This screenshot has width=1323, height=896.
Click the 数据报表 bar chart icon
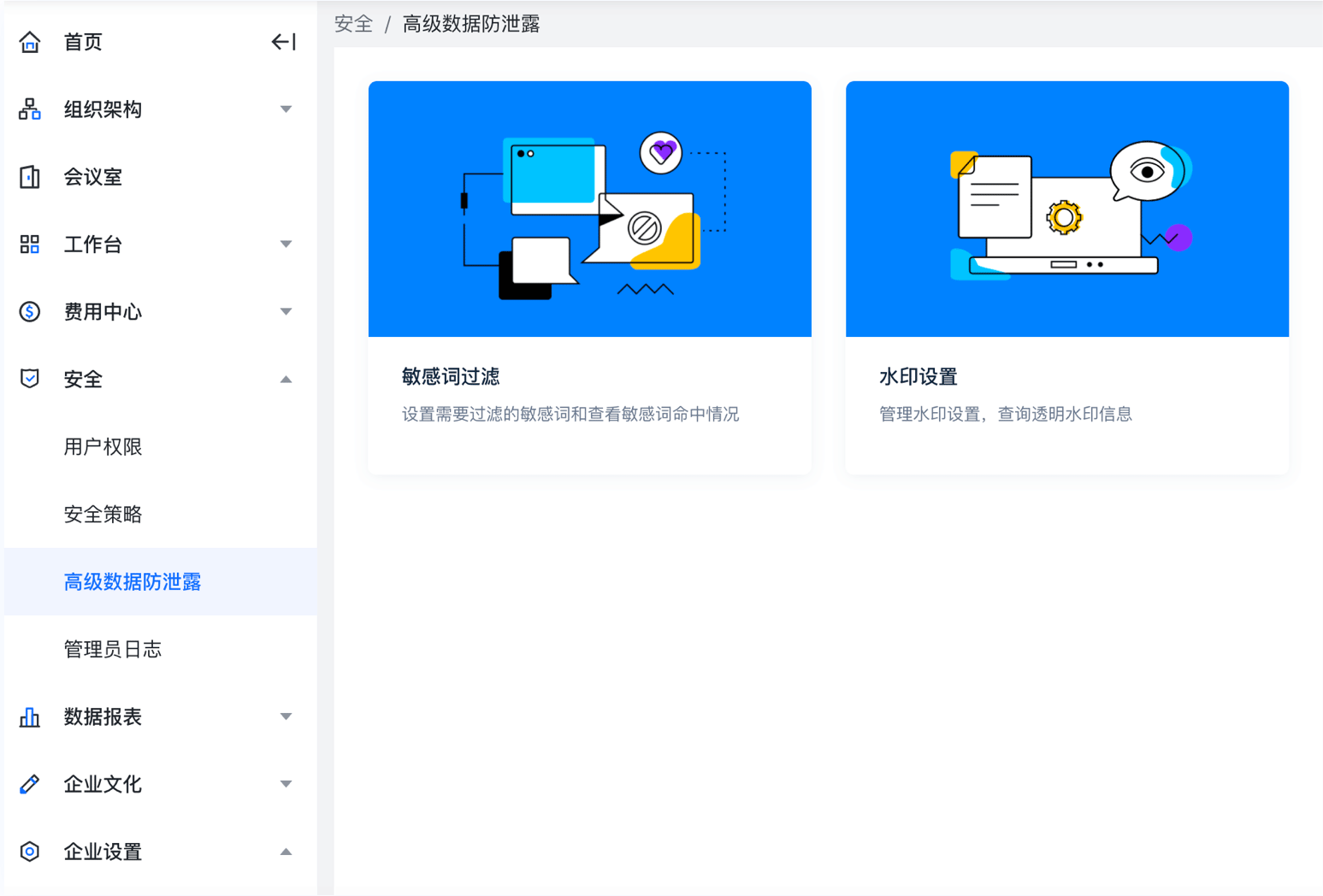[30, 716]
